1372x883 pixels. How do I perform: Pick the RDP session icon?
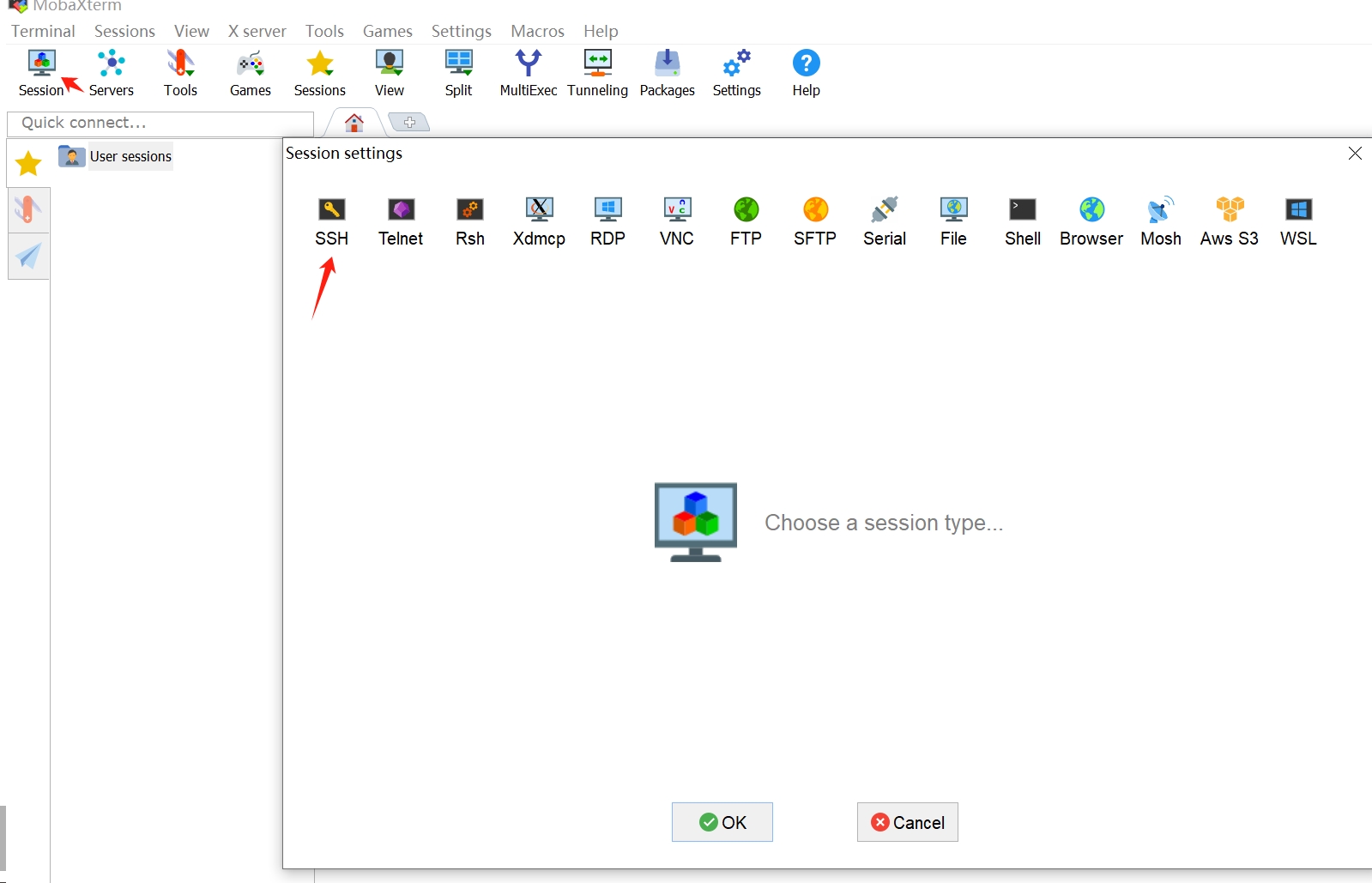[607, 221]
